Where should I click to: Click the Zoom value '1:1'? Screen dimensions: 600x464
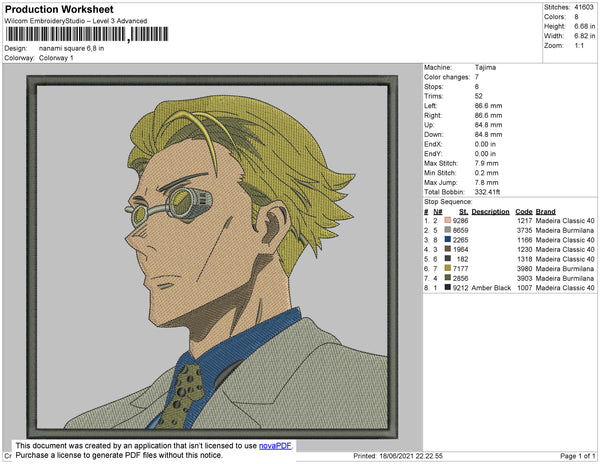[x=579, y=46]
